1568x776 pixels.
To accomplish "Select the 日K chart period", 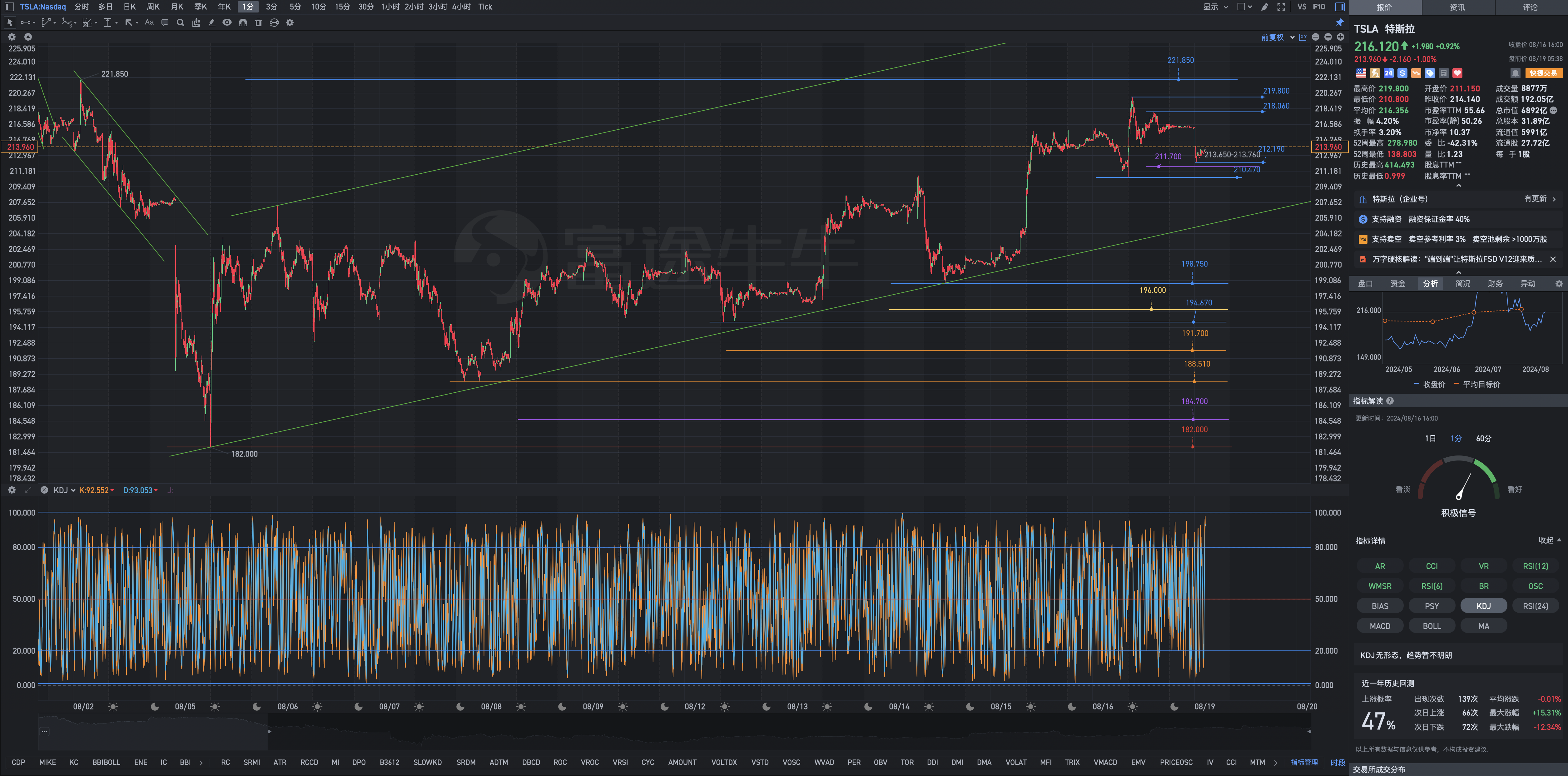I will tap(130, 7).
